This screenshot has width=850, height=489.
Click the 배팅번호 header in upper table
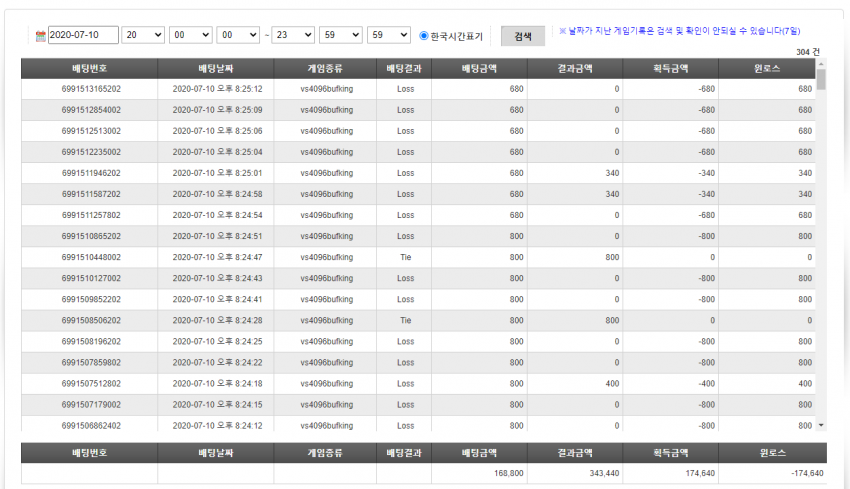pos(89,69)
